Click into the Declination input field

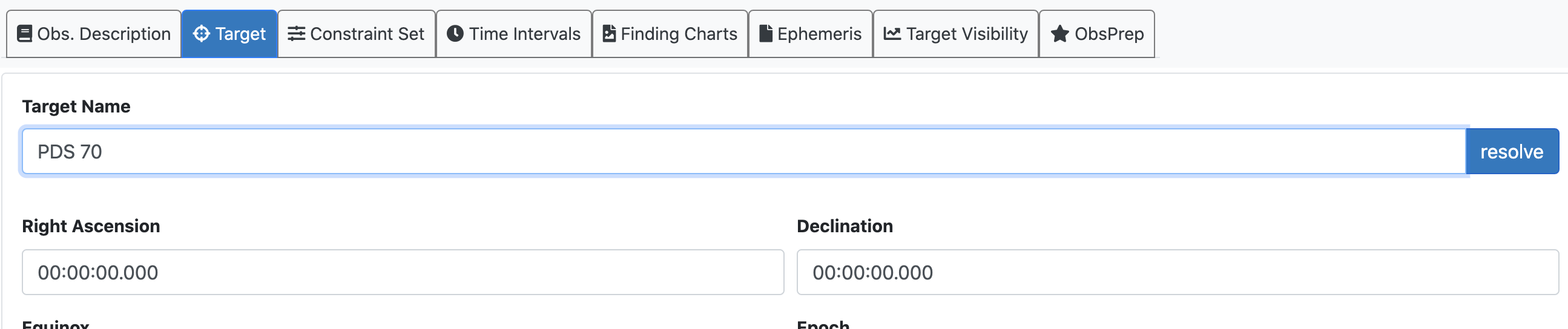[x=1177, y=272]
